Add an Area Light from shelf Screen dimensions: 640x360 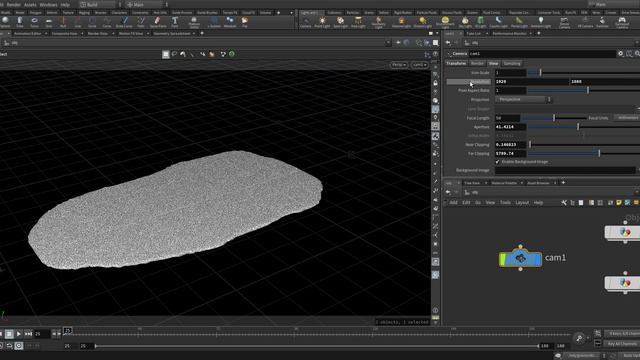[x=358, y=22]
